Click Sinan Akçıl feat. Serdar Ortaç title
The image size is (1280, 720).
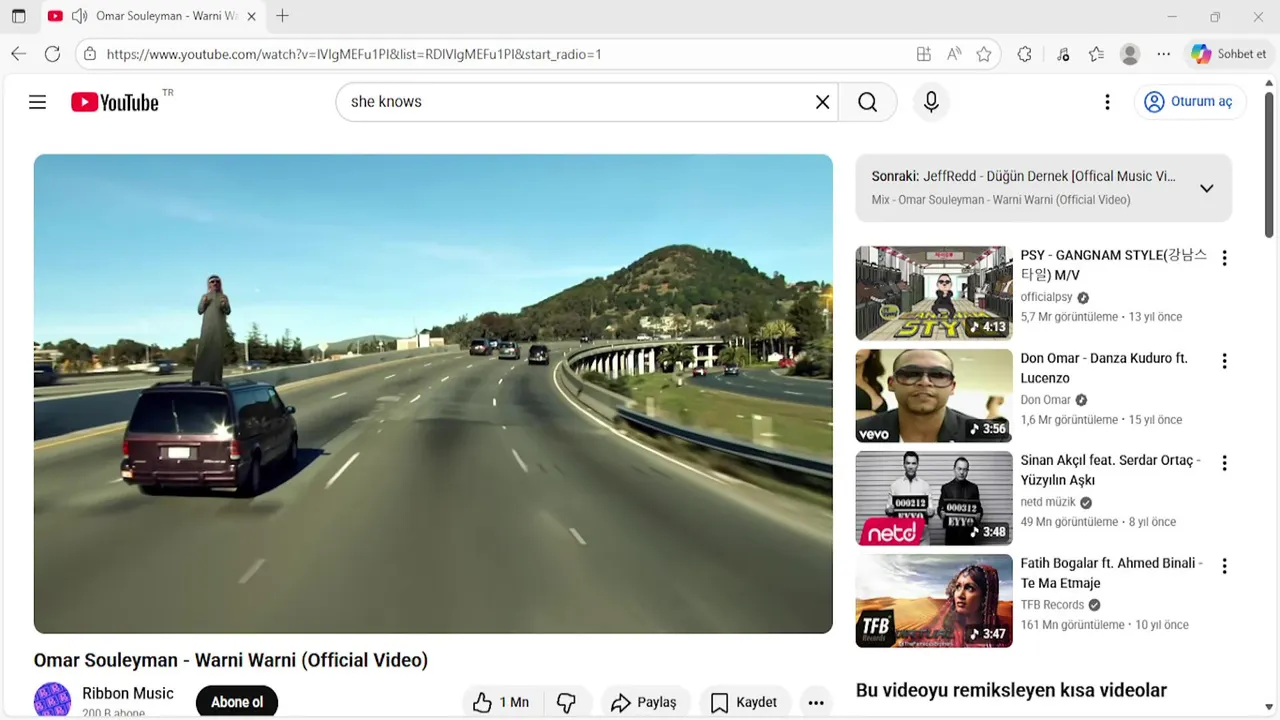tap(1111, 470)
